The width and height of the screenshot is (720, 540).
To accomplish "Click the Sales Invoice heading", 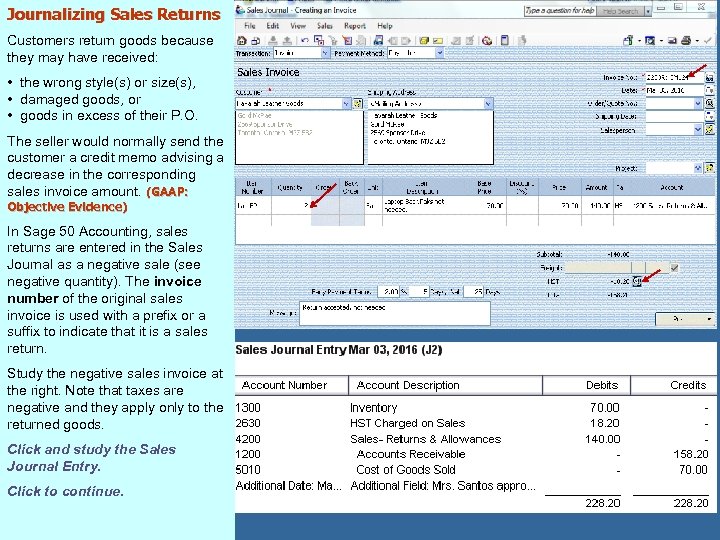I will [268, 72].
